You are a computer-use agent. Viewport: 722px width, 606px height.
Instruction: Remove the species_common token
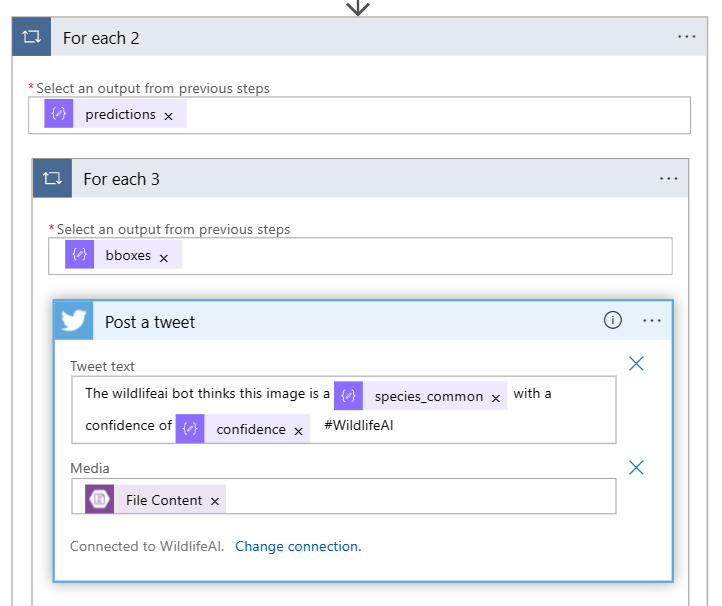click(x=495, y=397)
